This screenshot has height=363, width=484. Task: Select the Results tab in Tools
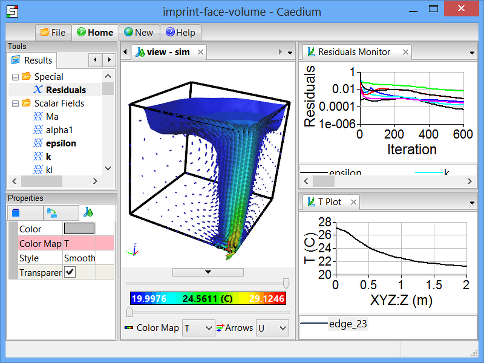click(32, 60)
